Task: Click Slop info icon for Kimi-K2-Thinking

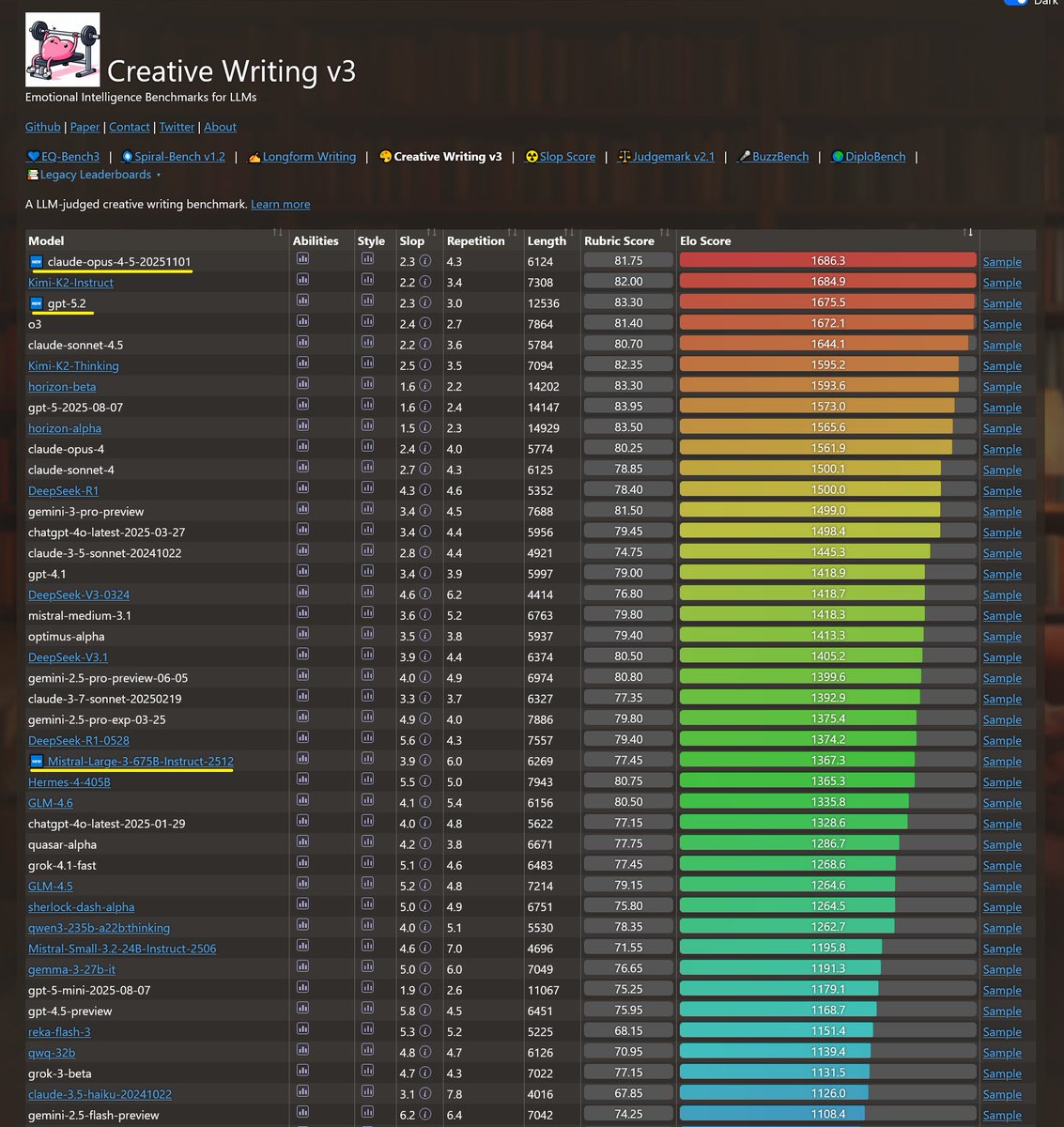Action: pyautogui.click(x=424, y=365)
